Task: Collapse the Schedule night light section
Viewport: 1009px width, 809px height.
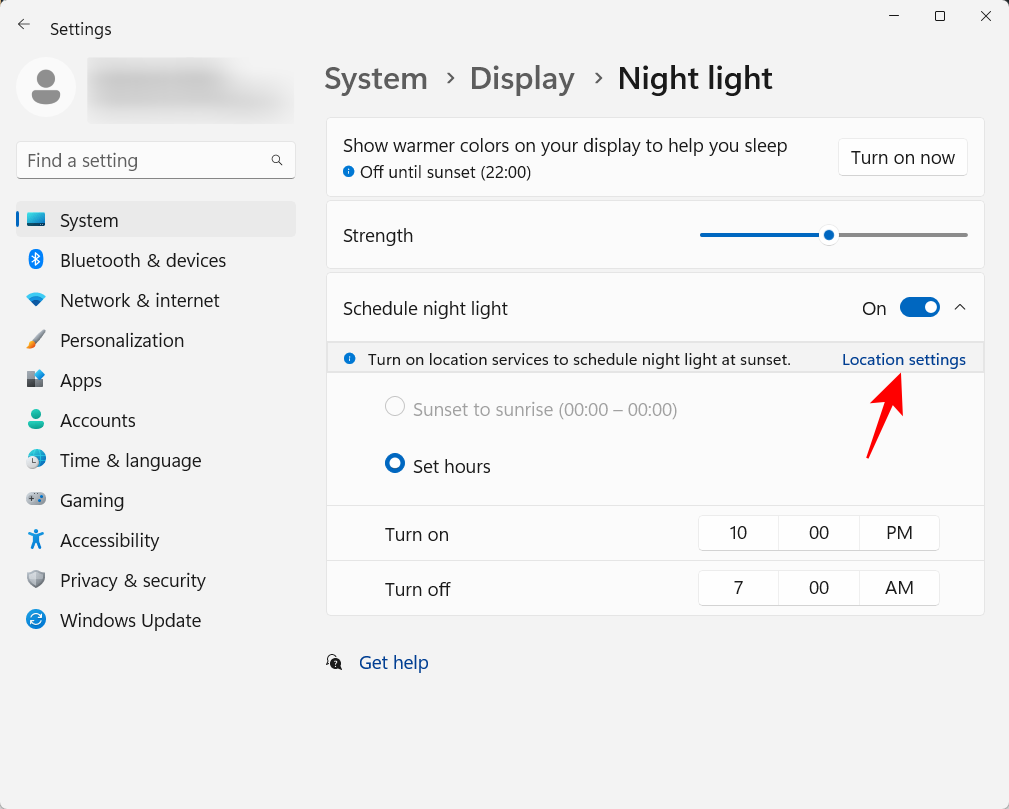Action: point(960,307)
